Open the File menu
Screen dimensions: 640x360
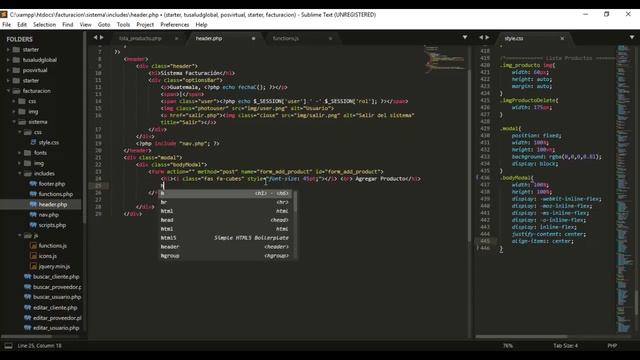[7, 24]
